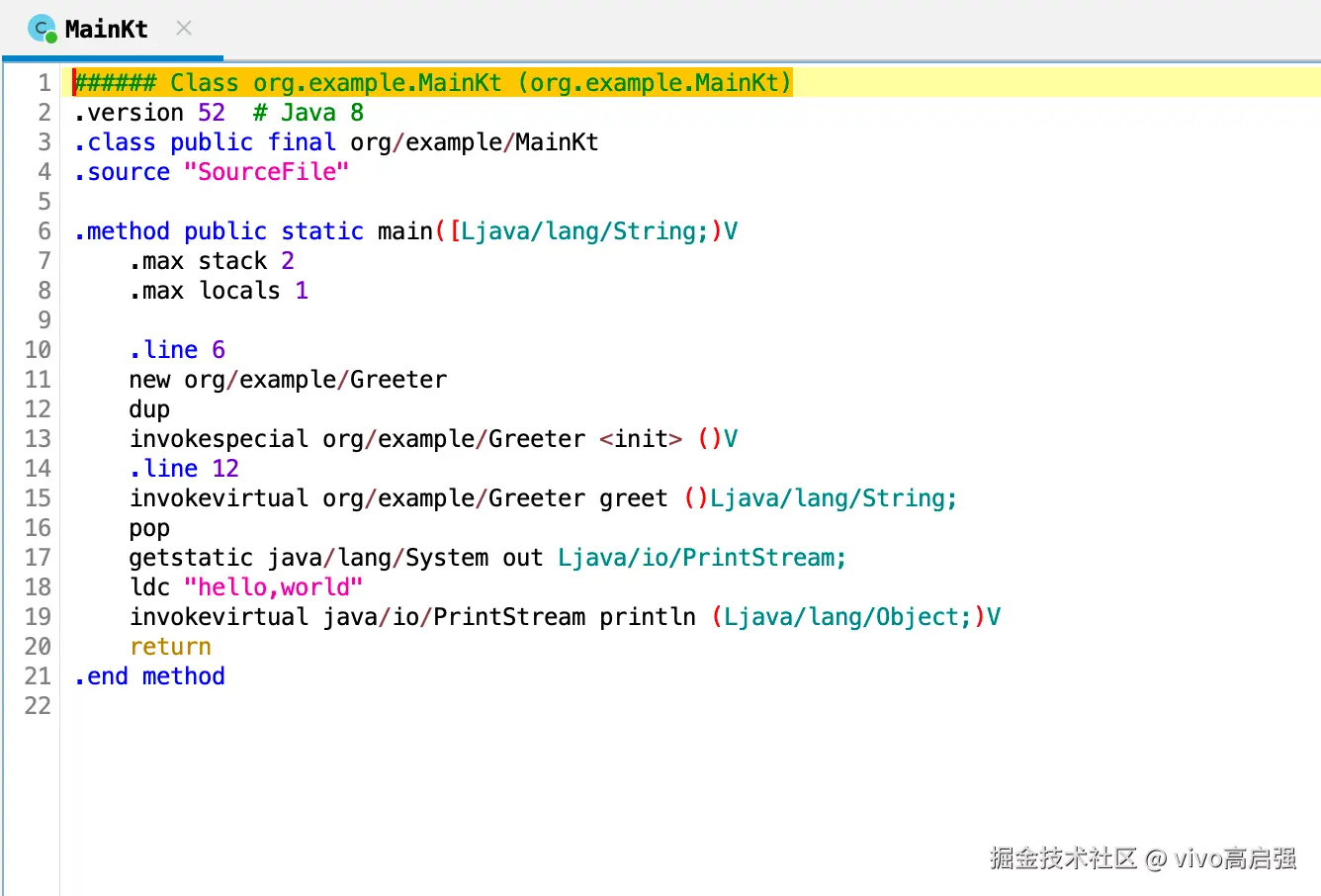Click '.class public final org/example/MainKt' line
The height and width of the screenshot is (896, 1321).
click(x=336, y=142)
